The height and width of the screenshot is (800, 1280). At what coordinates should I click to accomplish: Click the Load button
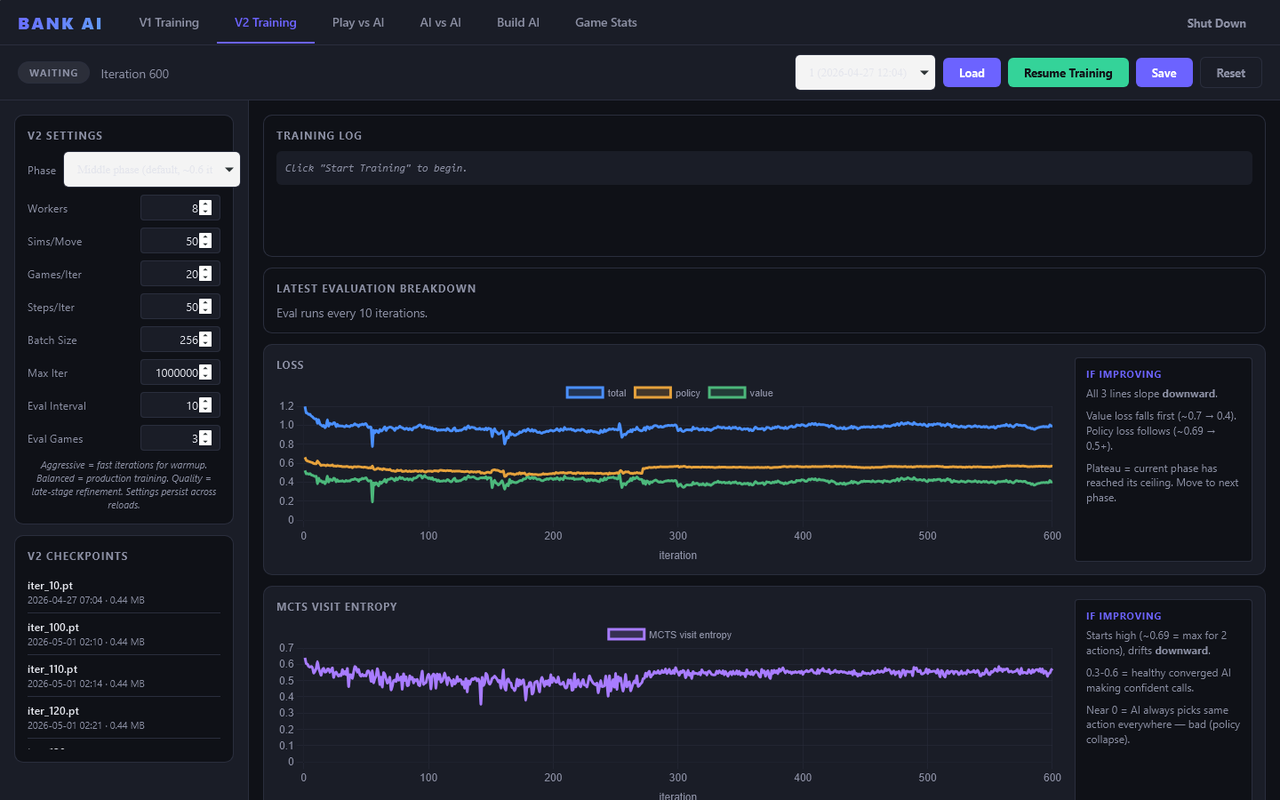pyautogui.click(x=972, y=73)
